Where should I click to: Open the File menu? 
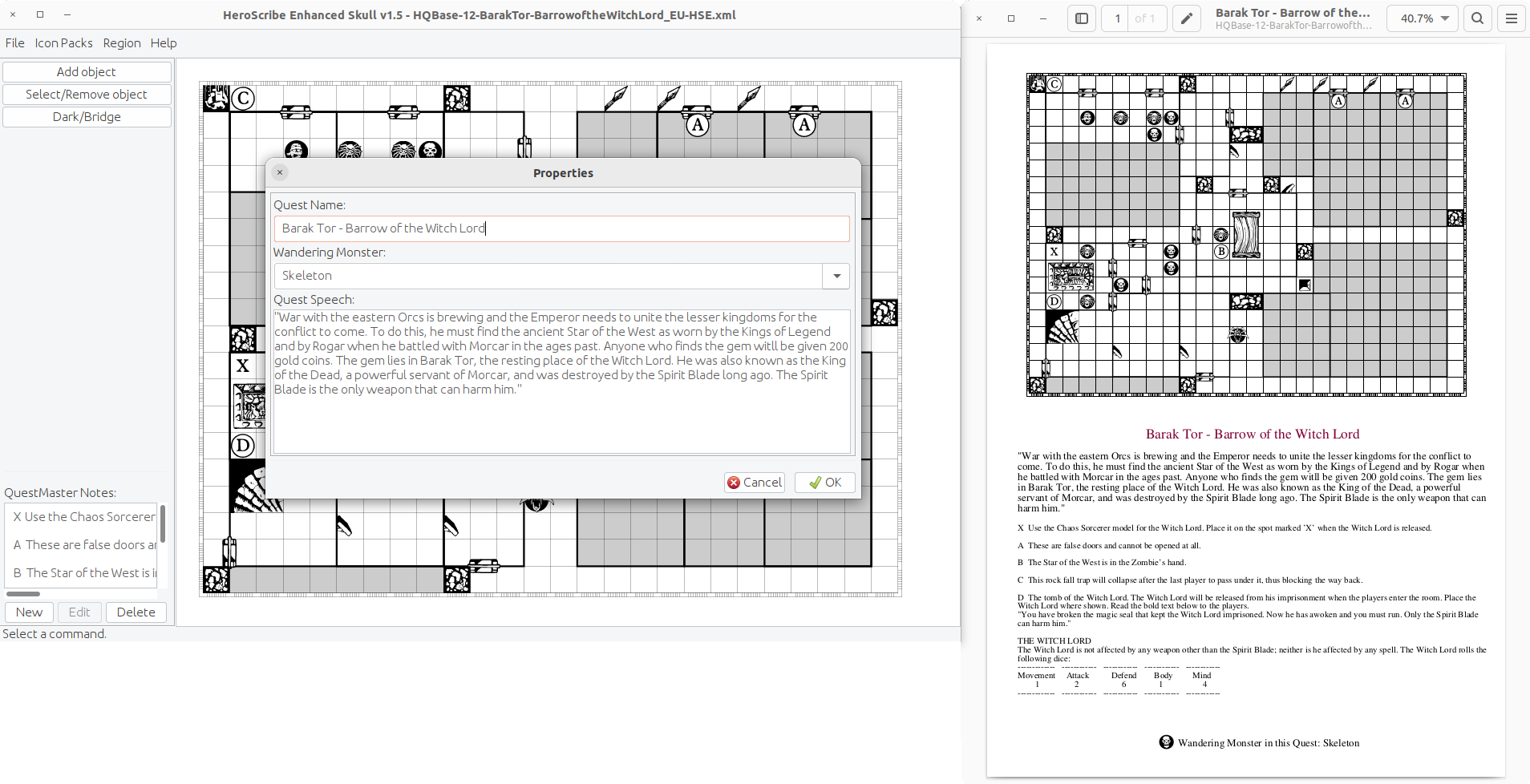point(15,43)
